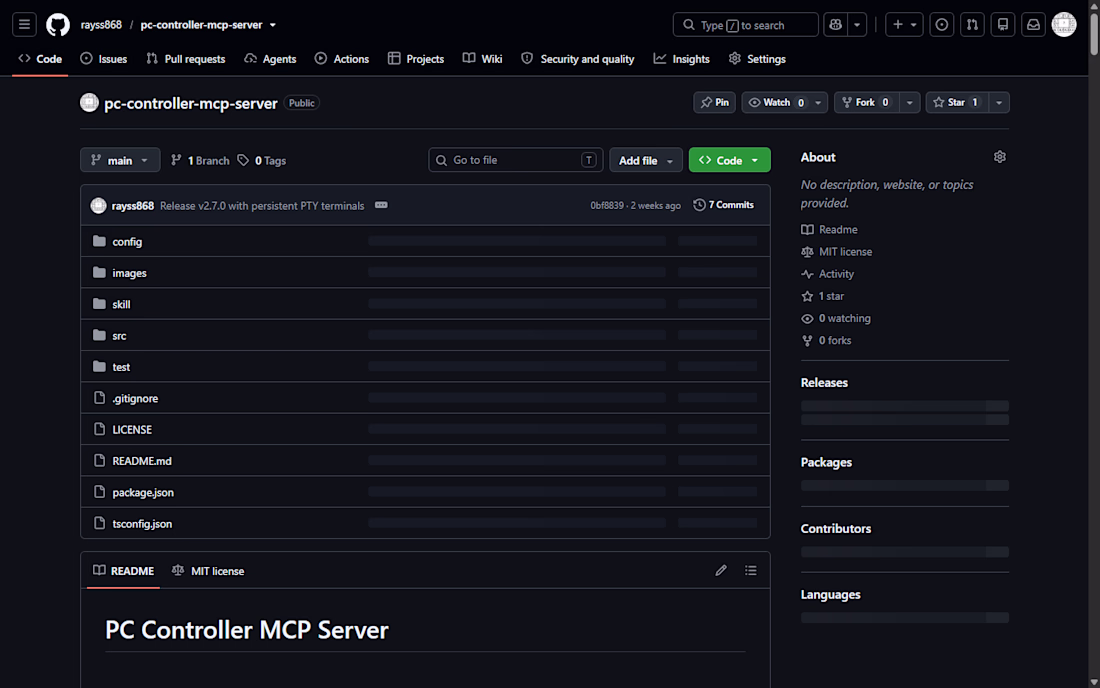This screenshot has width=1100, height=688.
Task: Open Create new plus dropdown
Action: [904, 25]
